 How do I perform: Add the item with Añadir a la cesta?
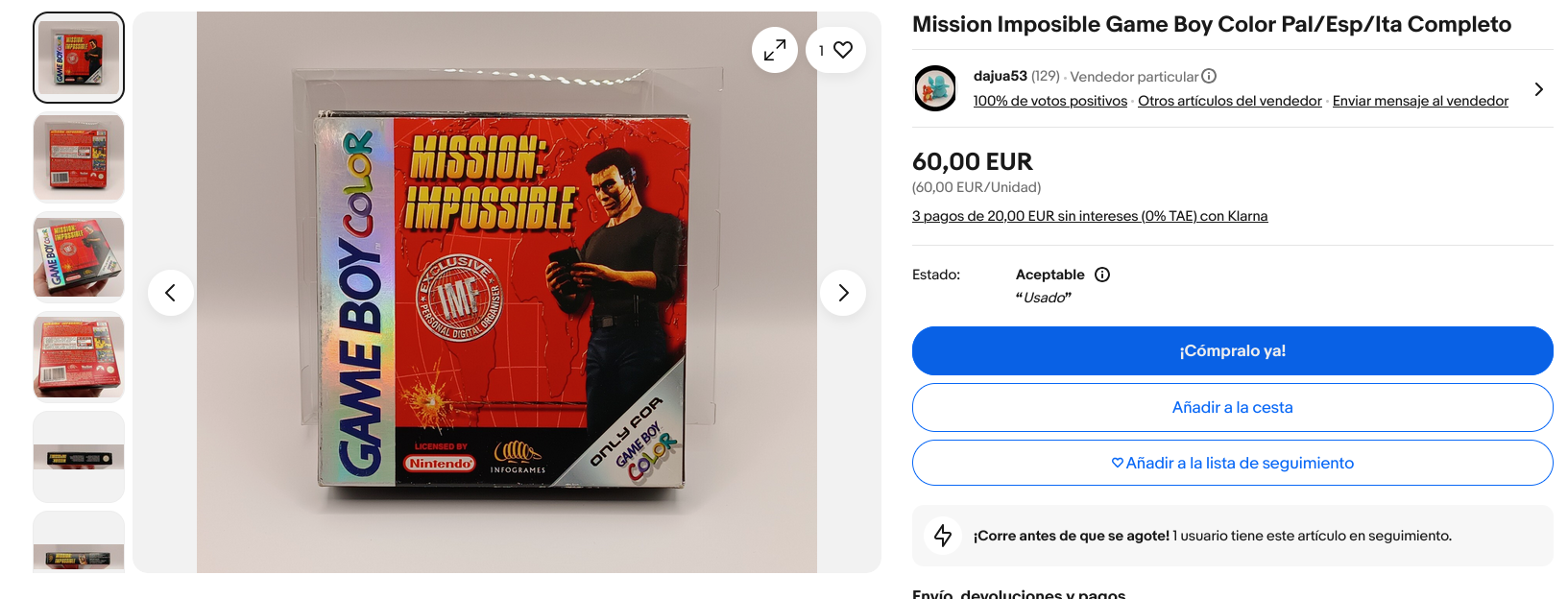(x=1232, y=407)
